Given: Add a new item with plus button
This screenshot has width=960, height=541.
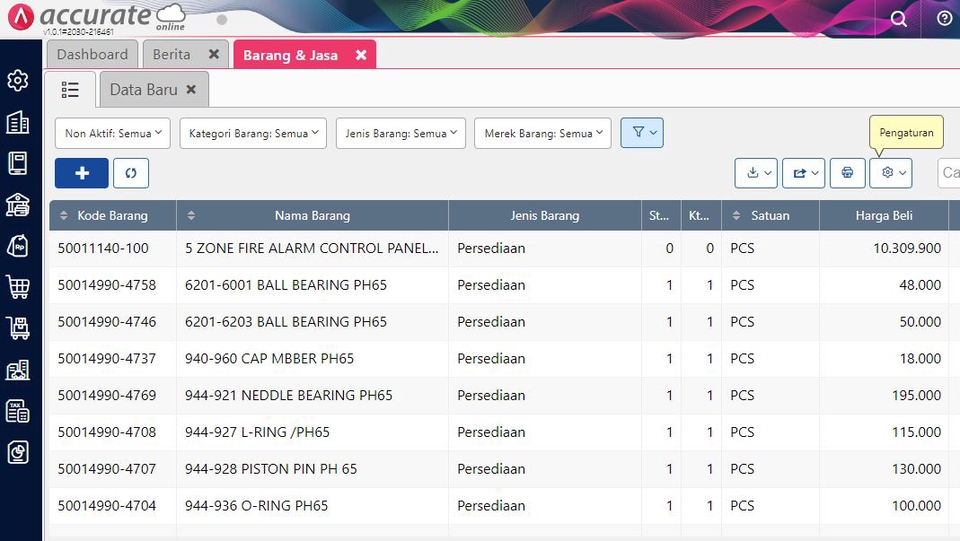Looking at the screenshot, I should pos(81,173).
